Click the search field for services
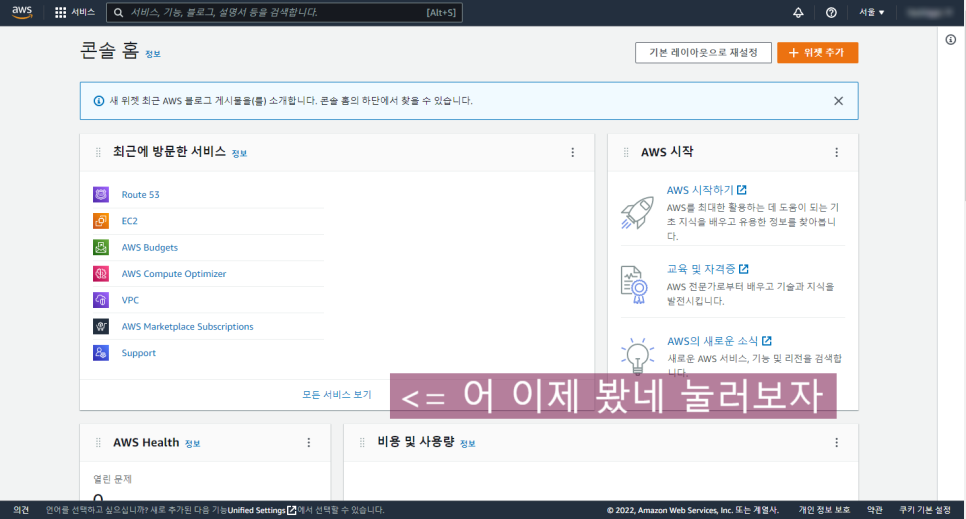 coord(284,12)
